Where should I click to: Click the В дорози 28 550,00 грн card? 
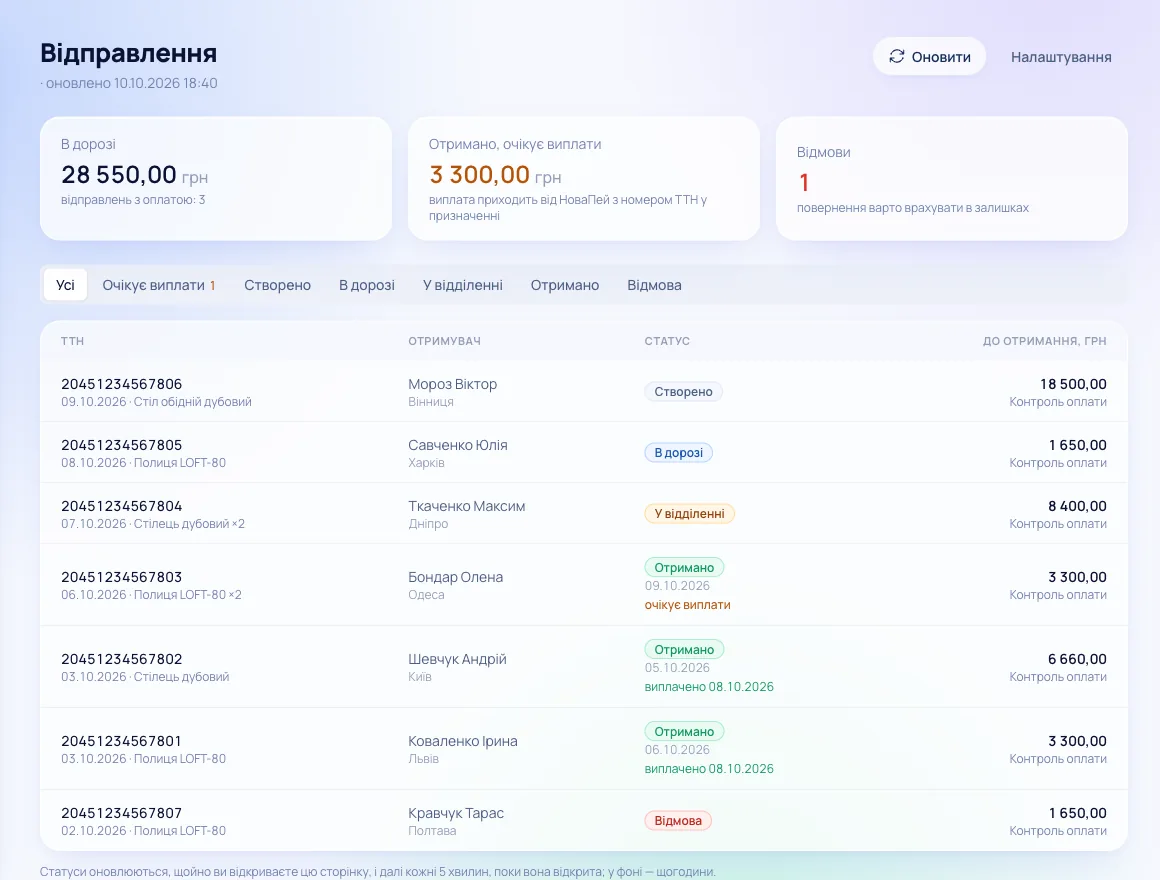[x=215, y=178]
